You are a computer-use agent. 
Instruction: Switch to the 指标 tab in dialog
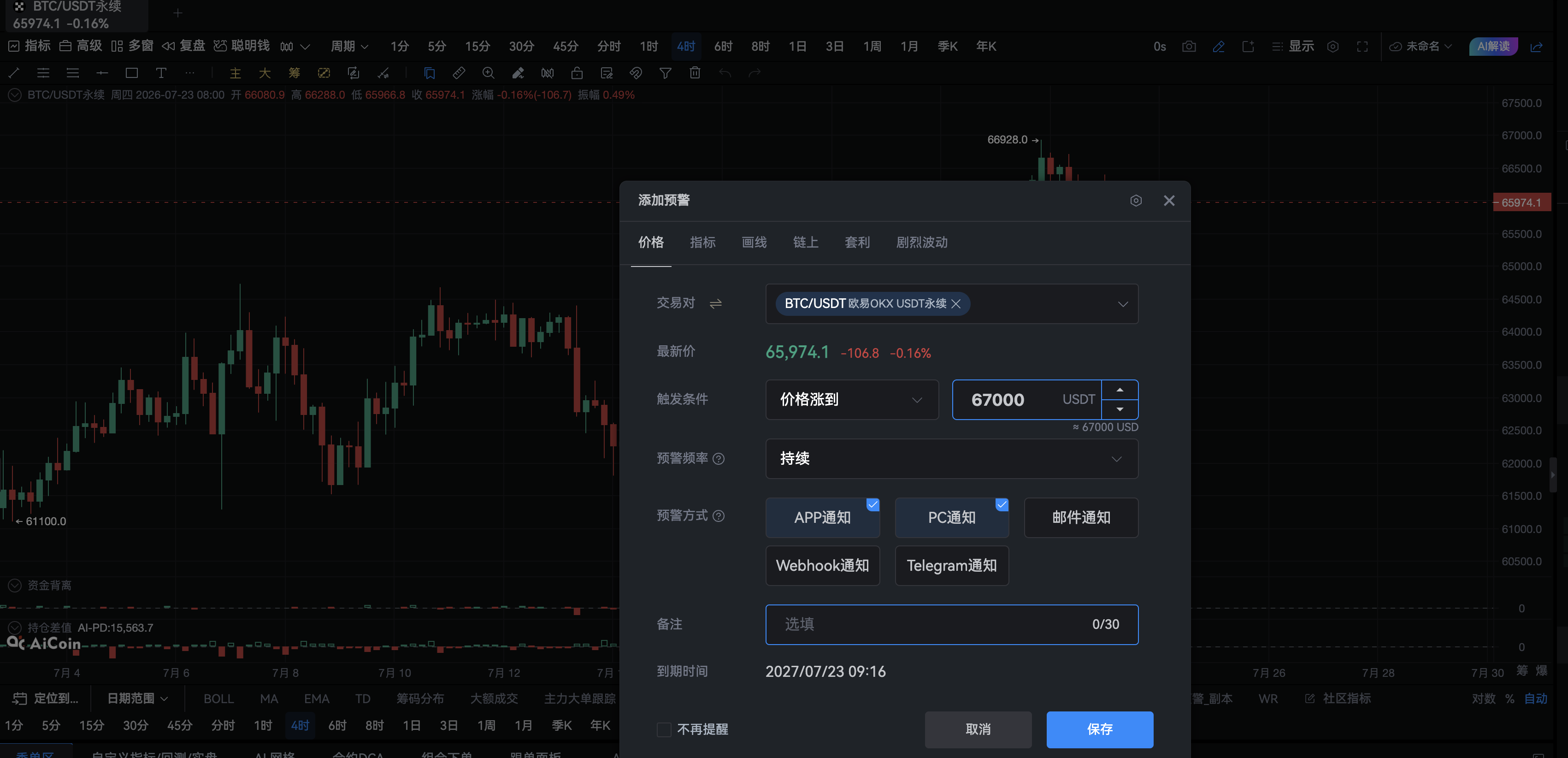[702, 243]
